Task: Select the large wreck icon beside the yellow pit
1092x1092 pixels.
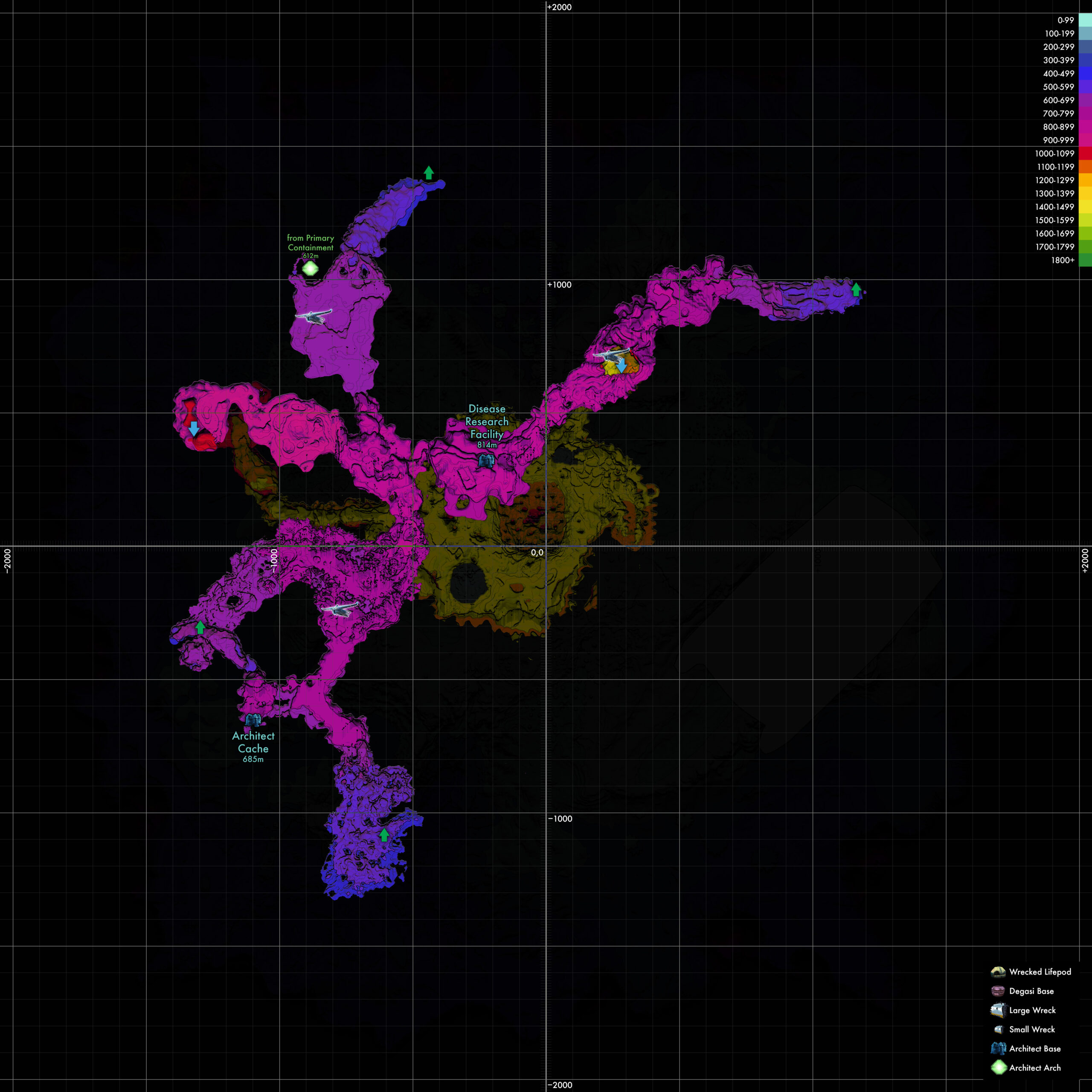Action: click(x=611, y=355)
